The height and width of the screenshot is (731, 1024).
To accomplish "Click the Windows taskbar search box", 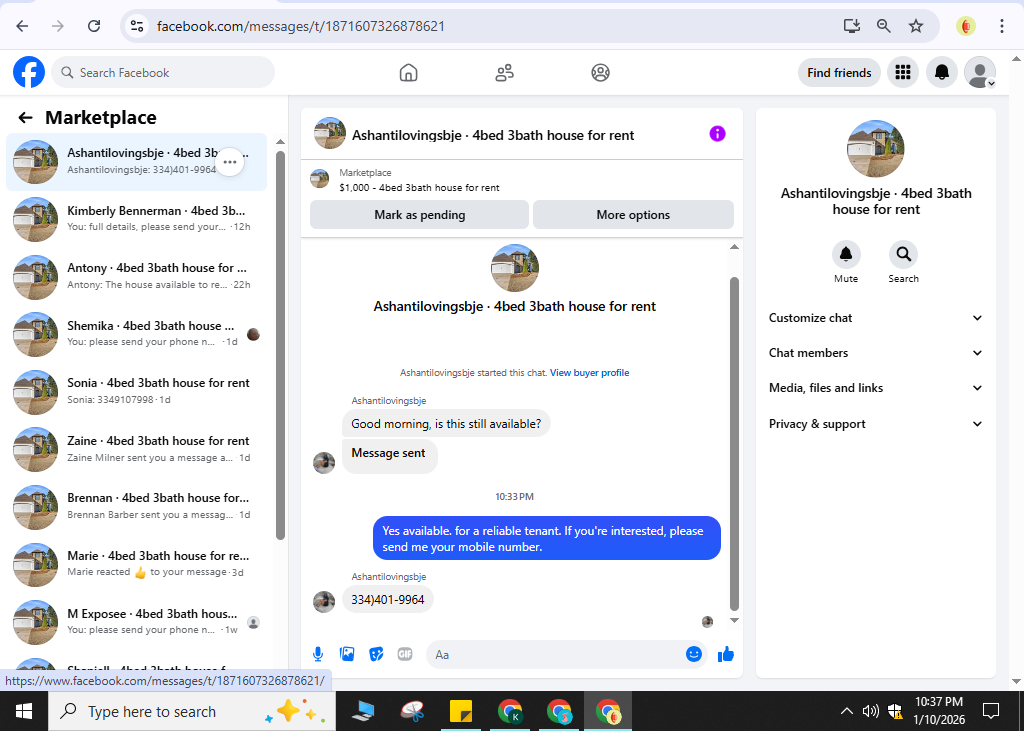I will 192,711.
